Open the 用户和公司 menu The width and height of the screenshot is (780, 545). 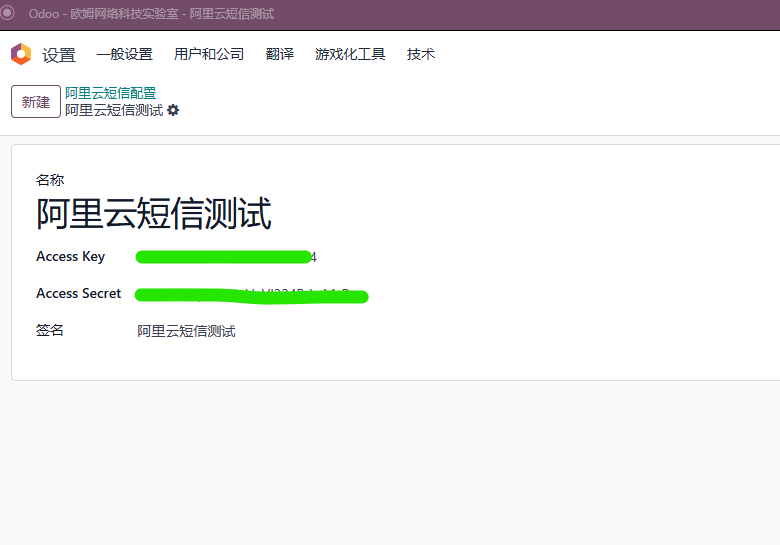click(x=209, y=54)
